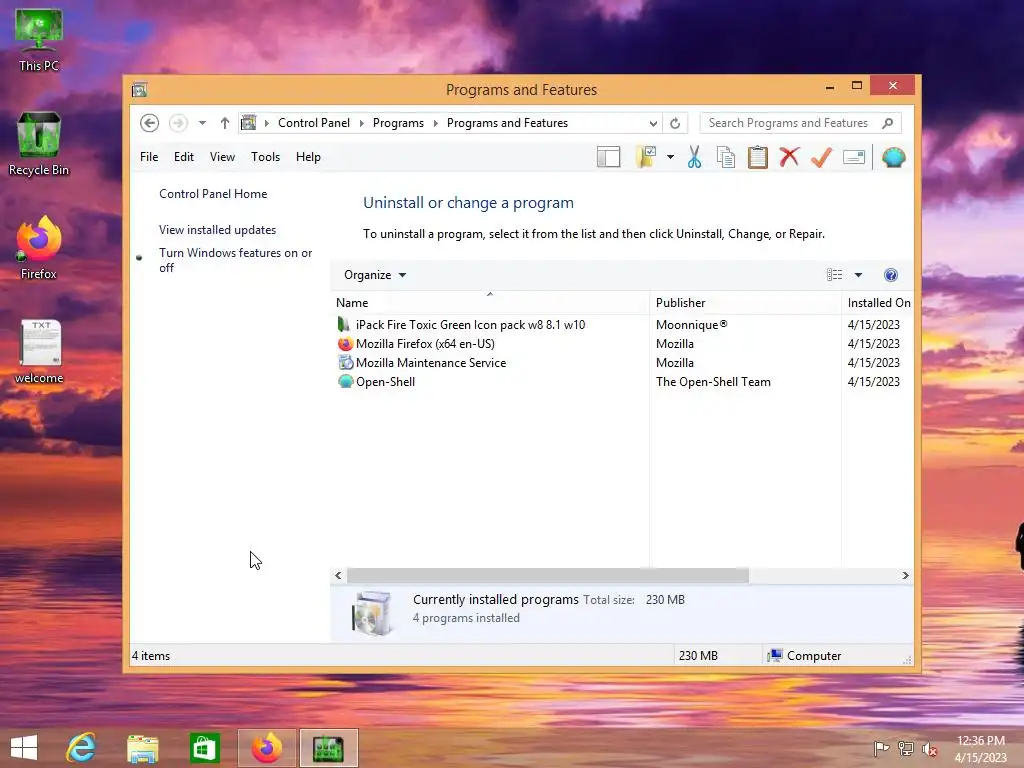The height and width of the screenshot is (768, 1024).
Task: Open the dropdown arrow beside Folder Options
Action: pos(671,157)
